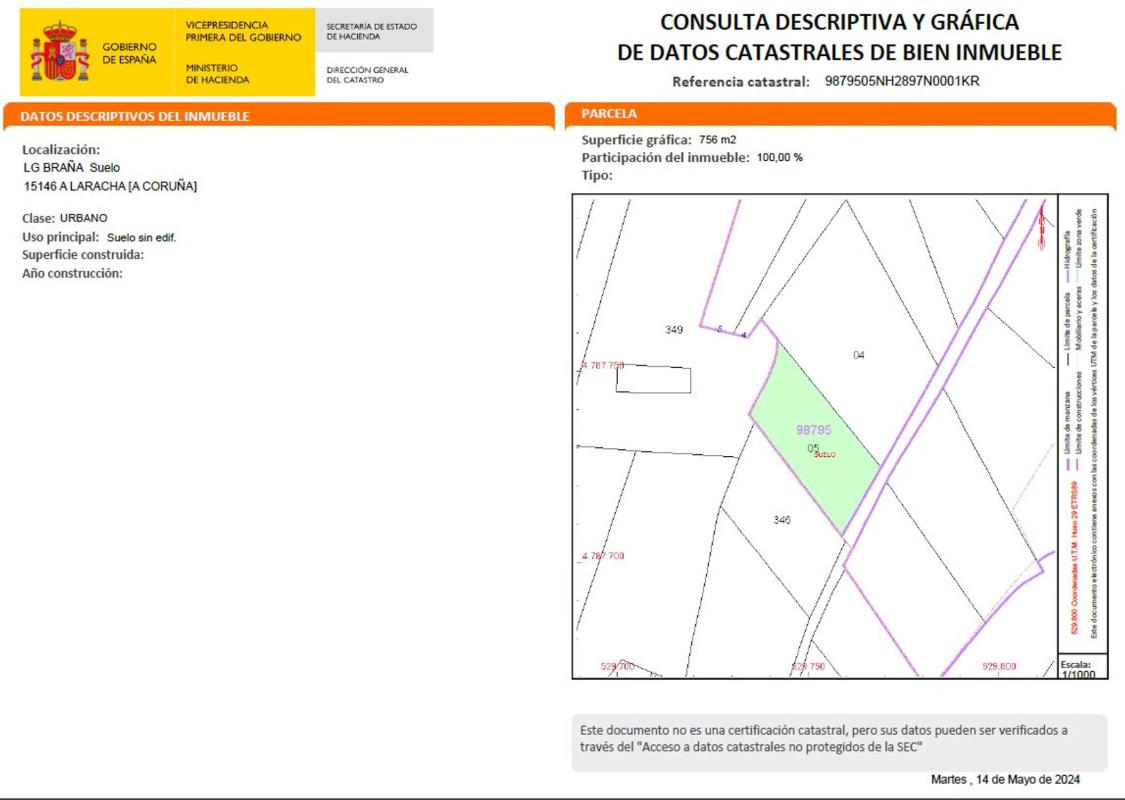
Task: Click the Secretaría de Estado de Hacienda box
Action: coord(373,31)
